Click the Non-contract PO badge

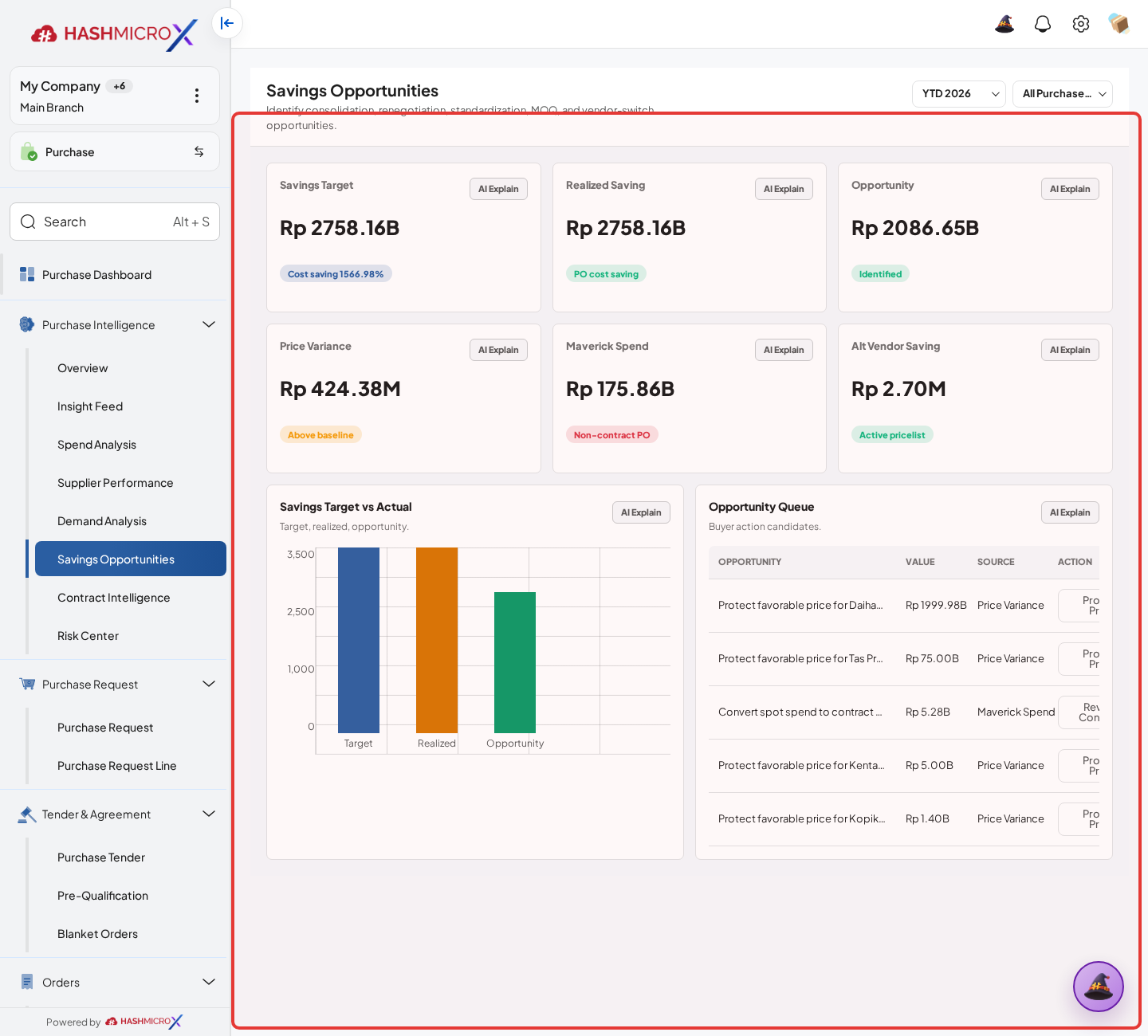click(611, 434)
